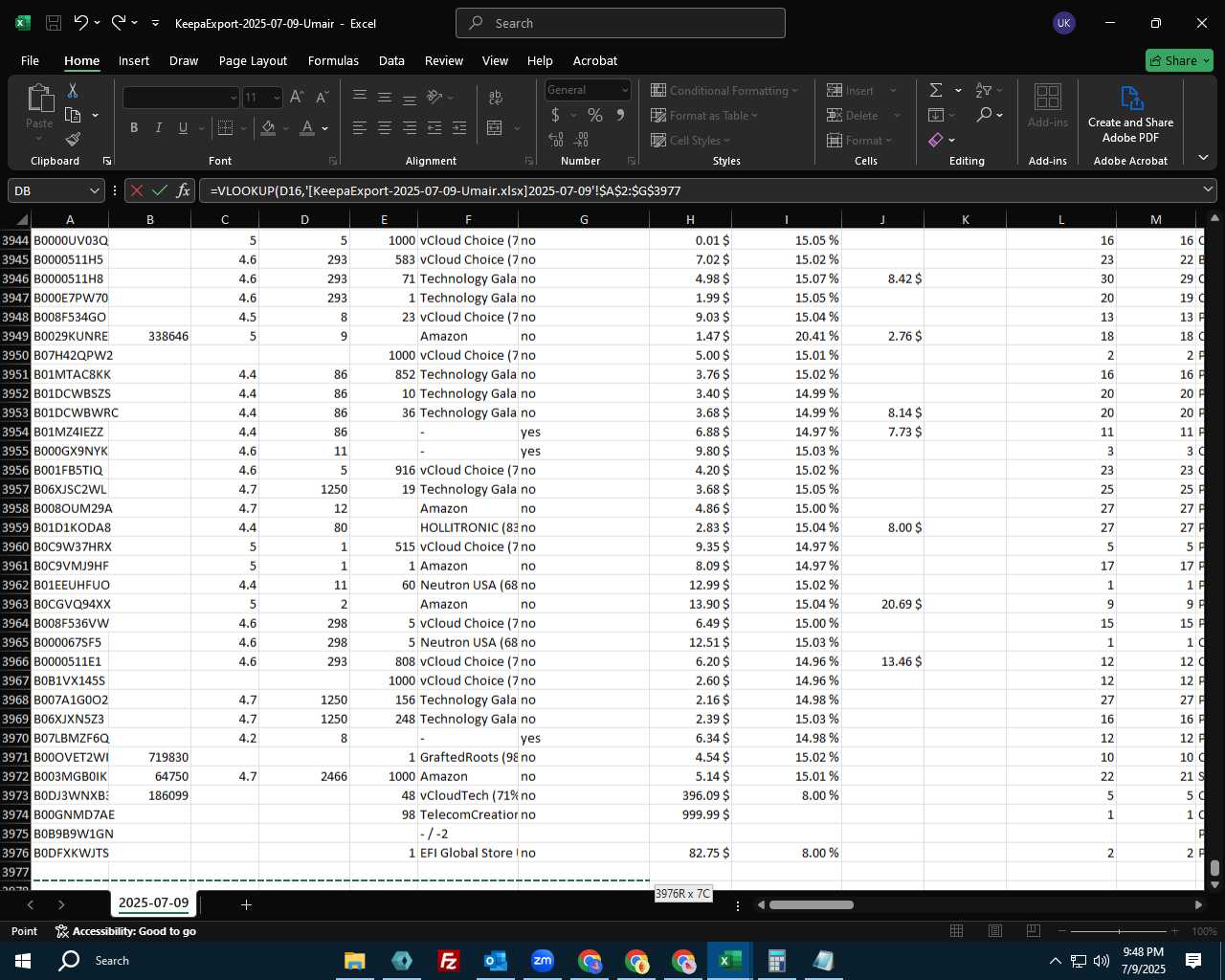The width and height of the screenshot is (1225, 980).
Task: Open the Calculator app on taskbar
Action: coord(776,960)
